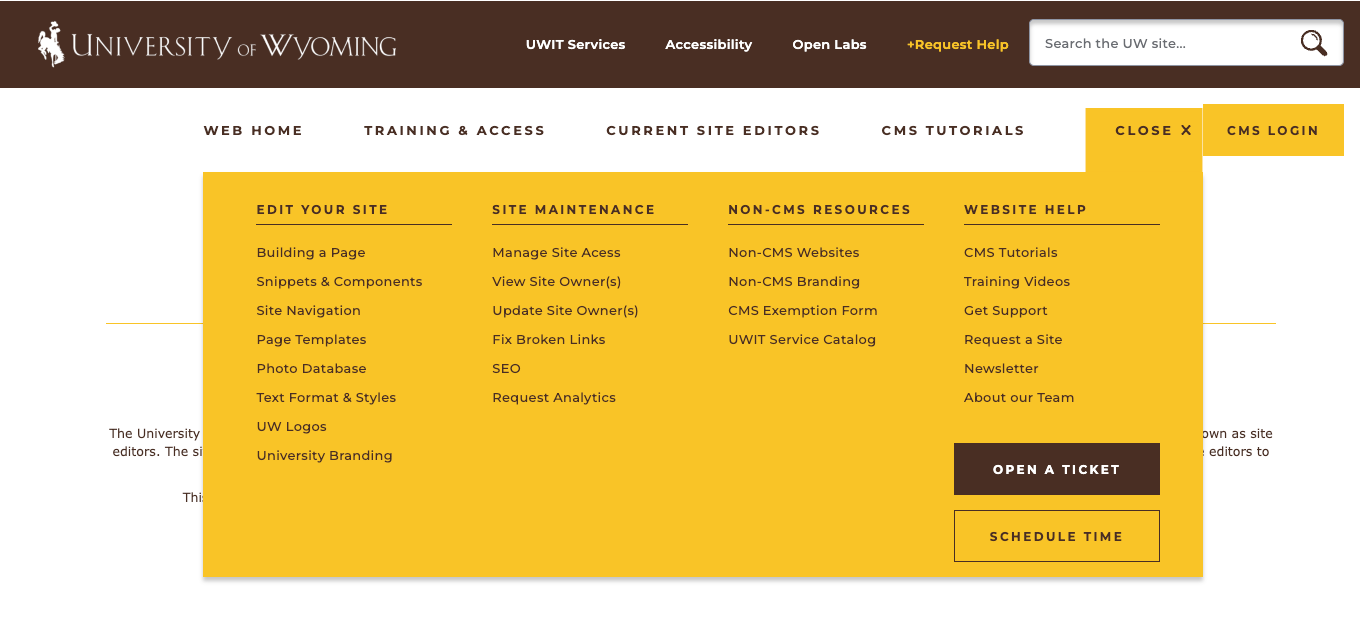Open UWIT Services in top bar
Image resolution: width=1360 pixels, height=619 pixels.
(x=575, y=44)
